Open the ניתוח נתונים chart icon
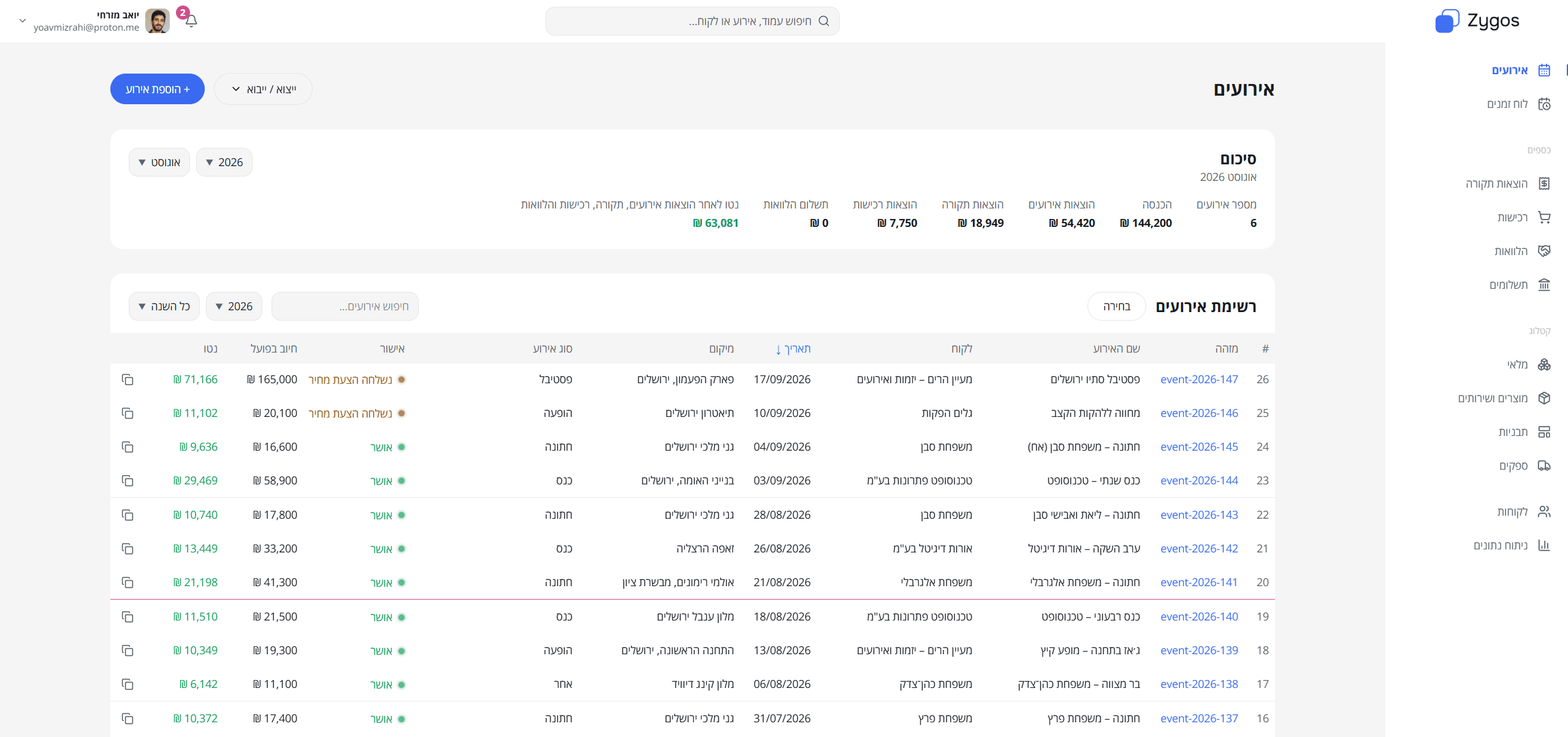Viewport: 1568px width, 737px height. 1544,545
